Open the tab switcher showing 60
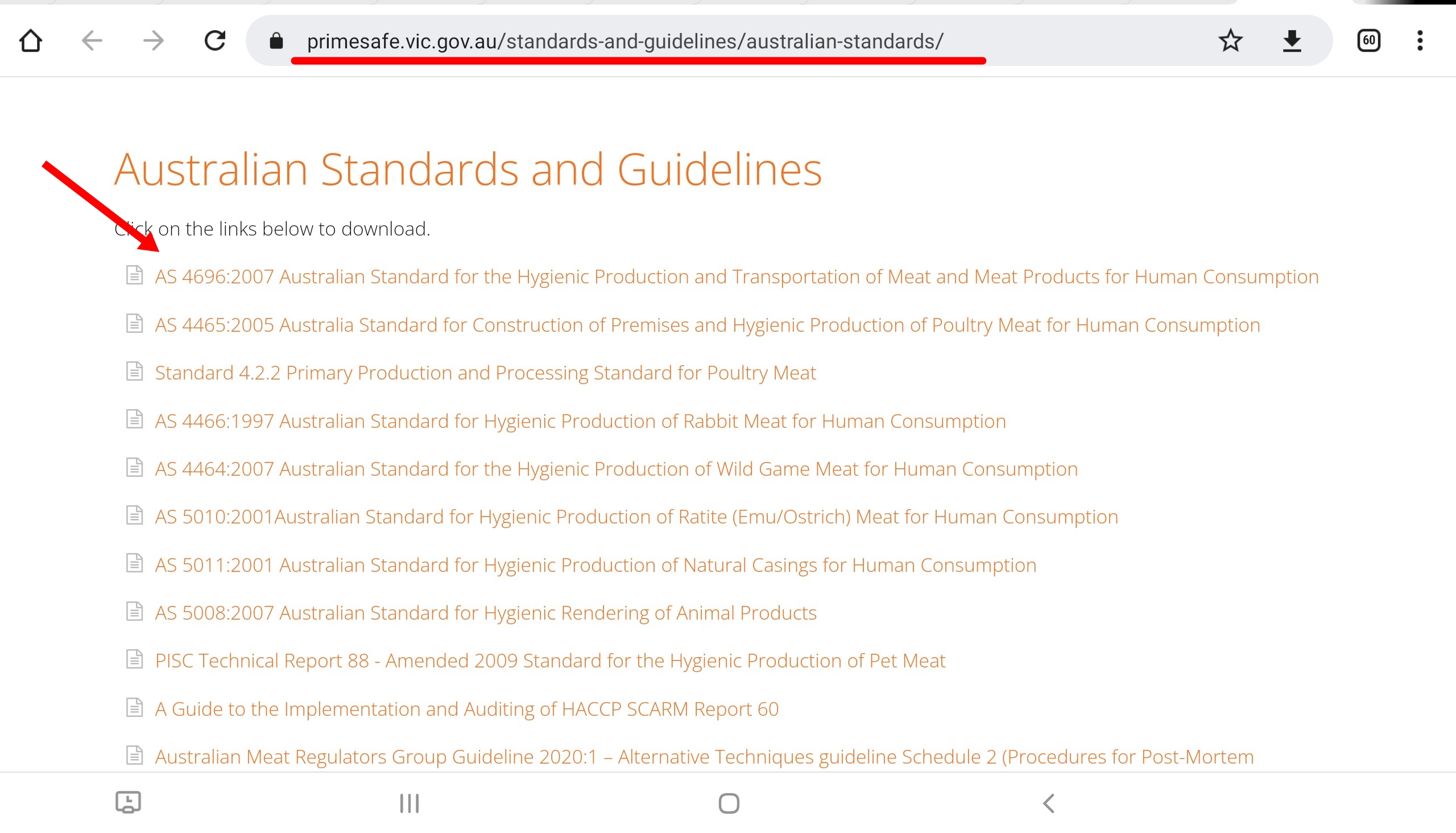Image resolution: width=1456 pixels, height=833 pixels. coord(1369,41)
